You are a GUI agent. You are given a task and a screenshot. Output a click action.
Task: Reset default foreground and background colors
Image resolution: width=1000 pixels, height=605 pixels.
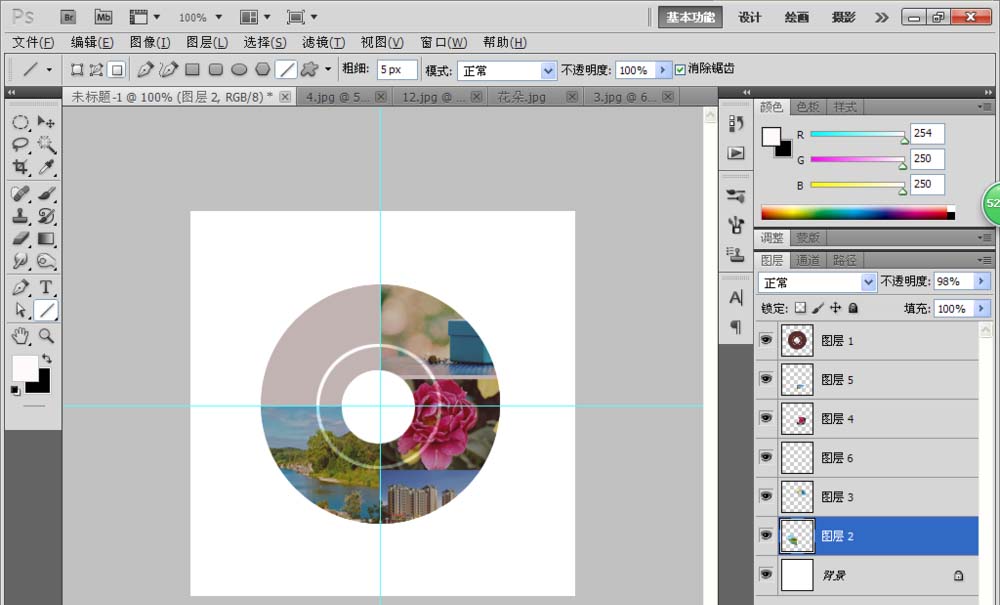[15, 390]
